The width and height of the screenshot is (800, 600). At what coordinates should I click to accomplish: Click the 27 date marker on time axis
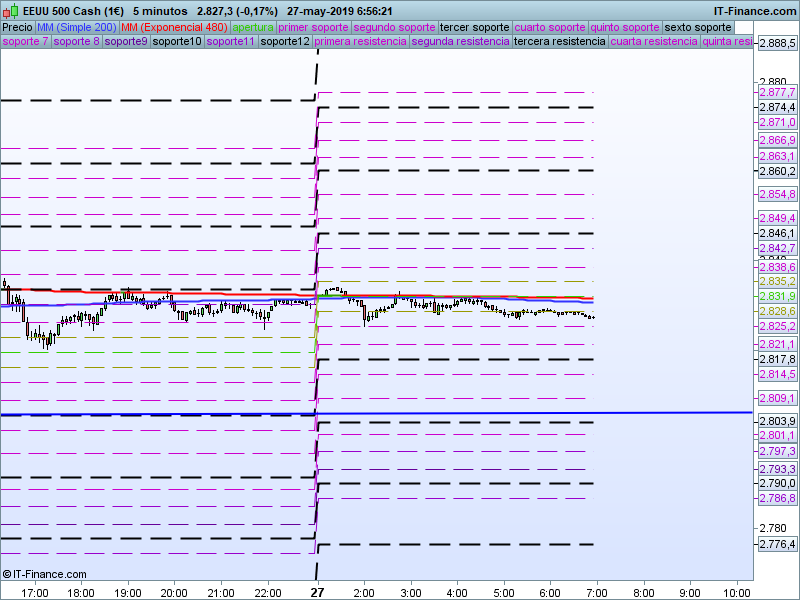pyautogui.click(x=317, y=591)
